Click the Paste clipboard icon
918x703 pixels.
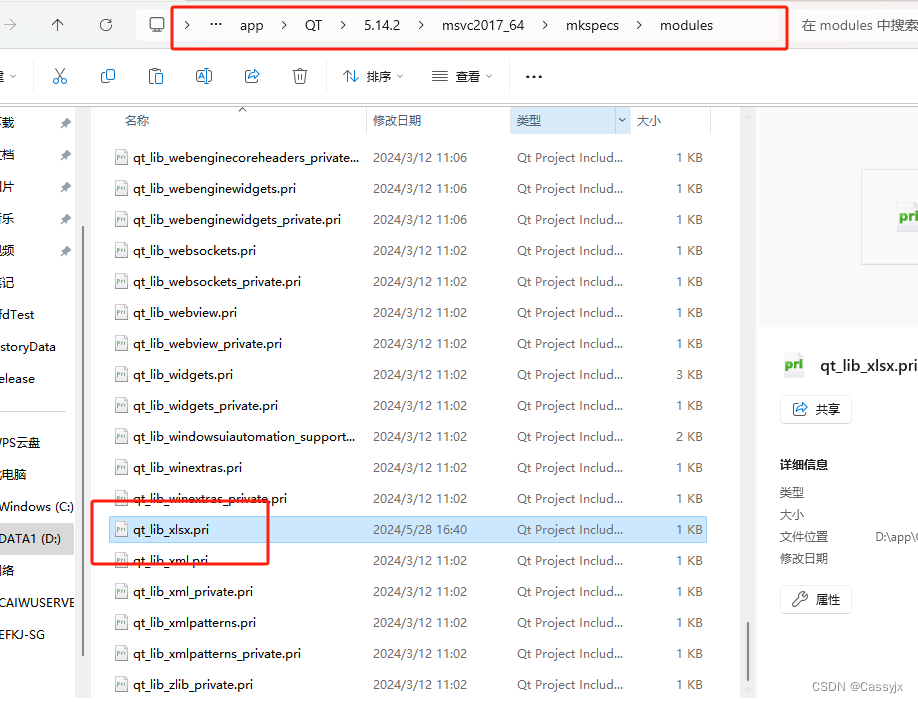[156, 76]
